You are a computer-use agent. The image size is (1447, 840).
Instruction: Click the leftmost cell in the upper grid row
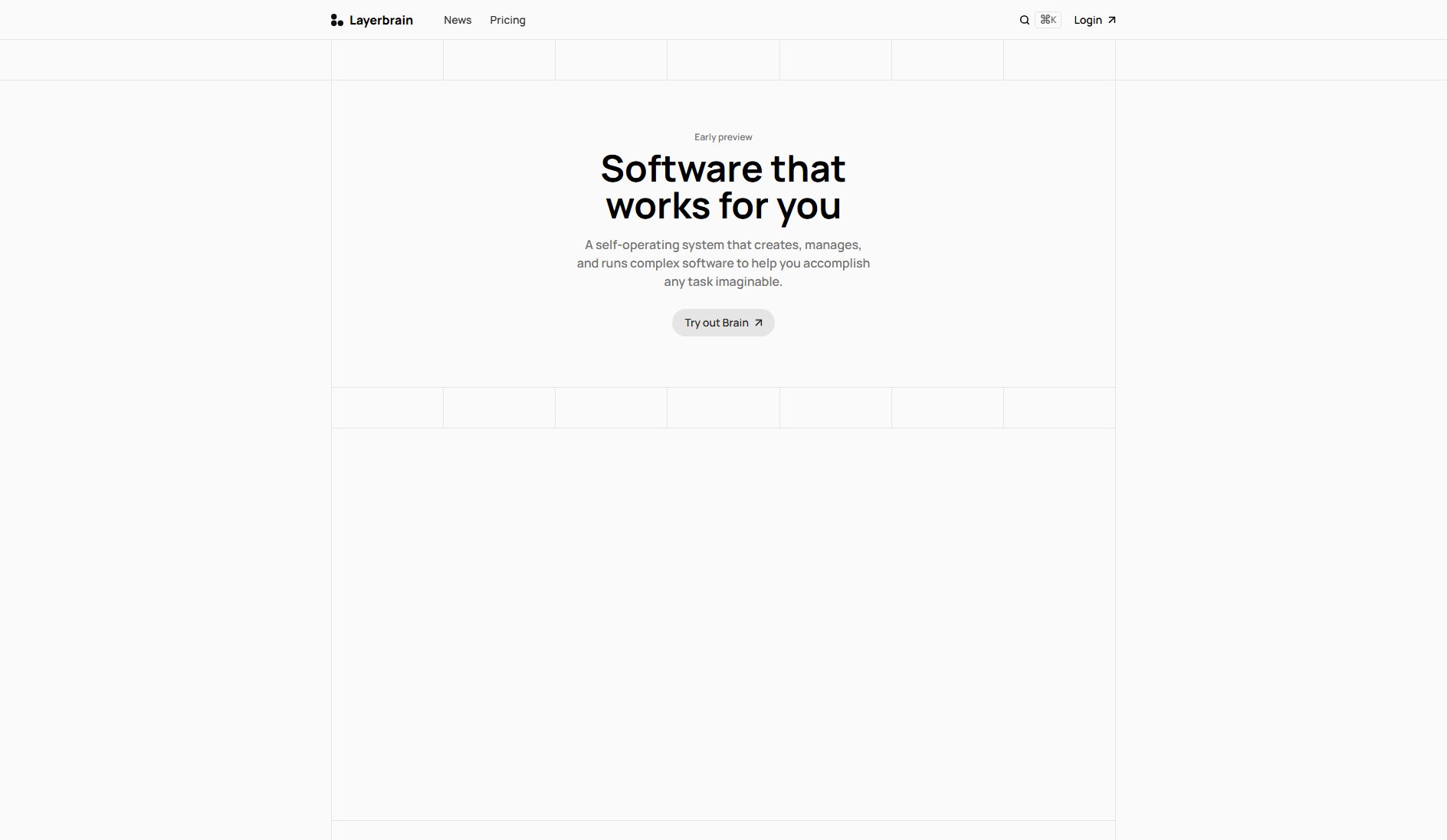pos(387,60)
